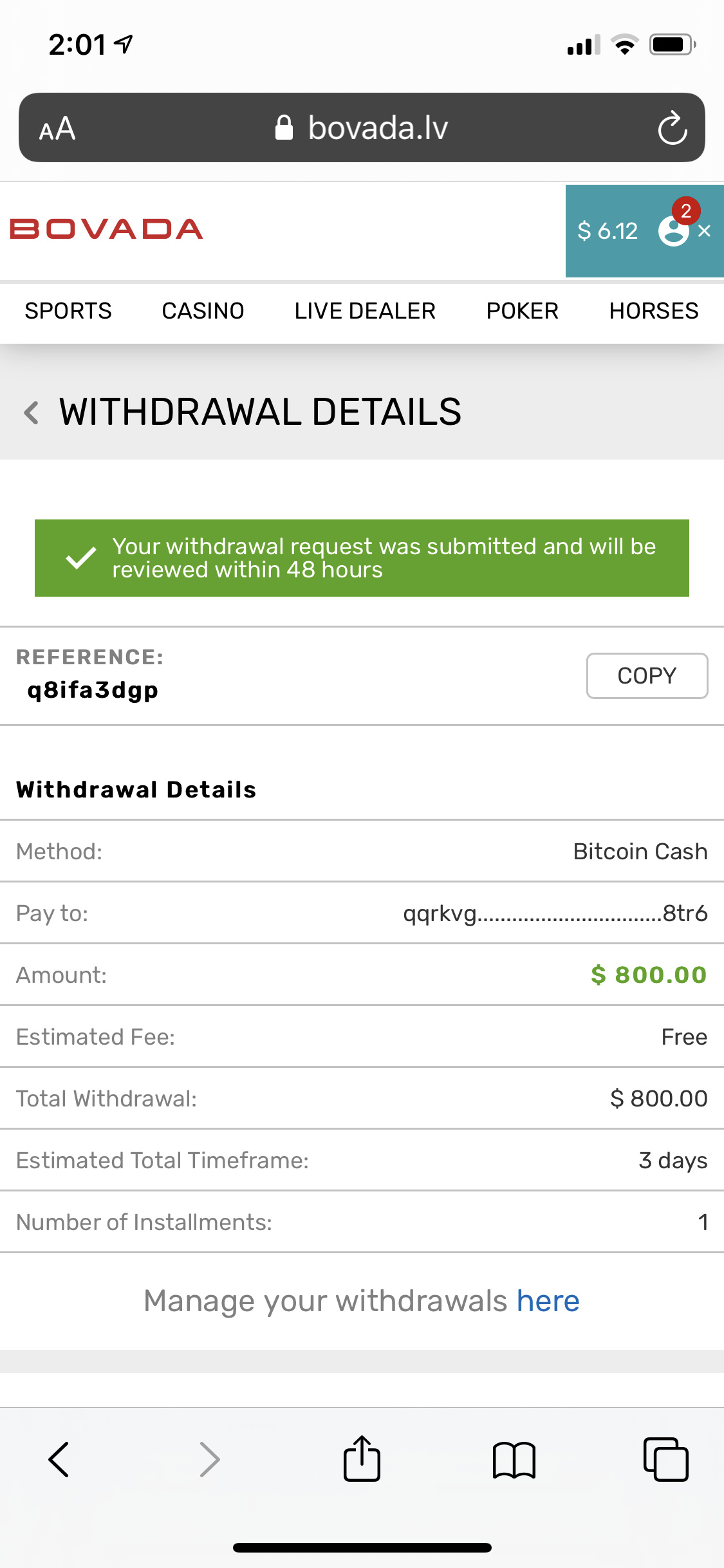
Task: Go back with Safari's back arrow
Action: 59,1459
